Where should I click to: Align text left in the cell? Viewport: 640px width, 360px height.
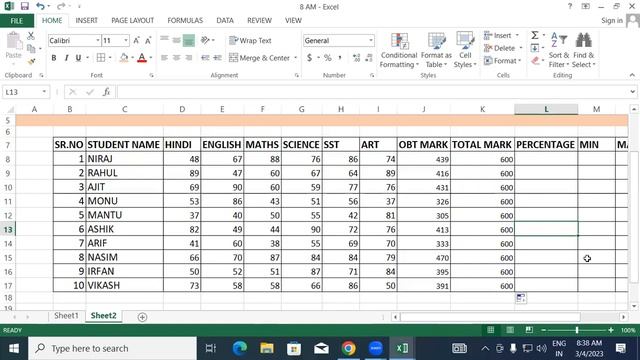164,58
